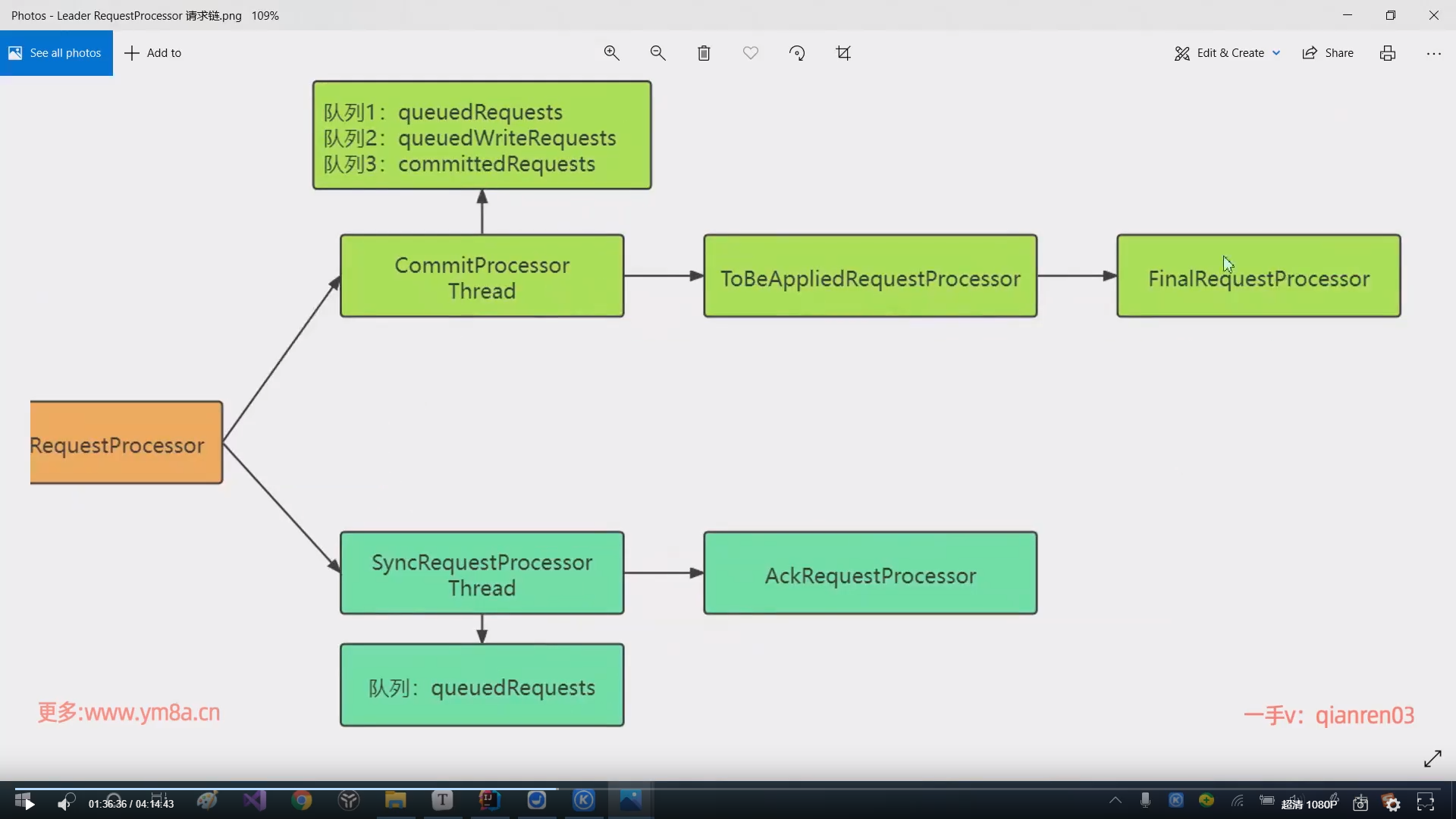Delete the photo with trash icon
Screen dimensions: 1456x819
pos(704,53)
